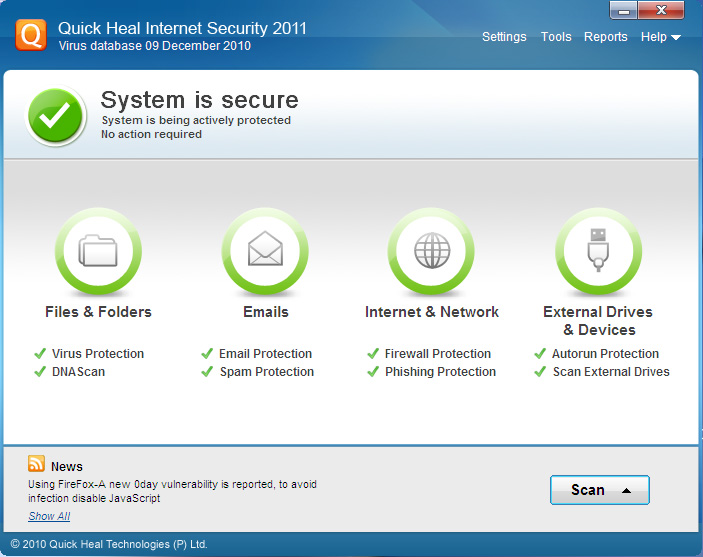Viewport: 703px width, 557px height.
Task: Click the orange Quick Heal logo icon
Action: click(31, 35)
